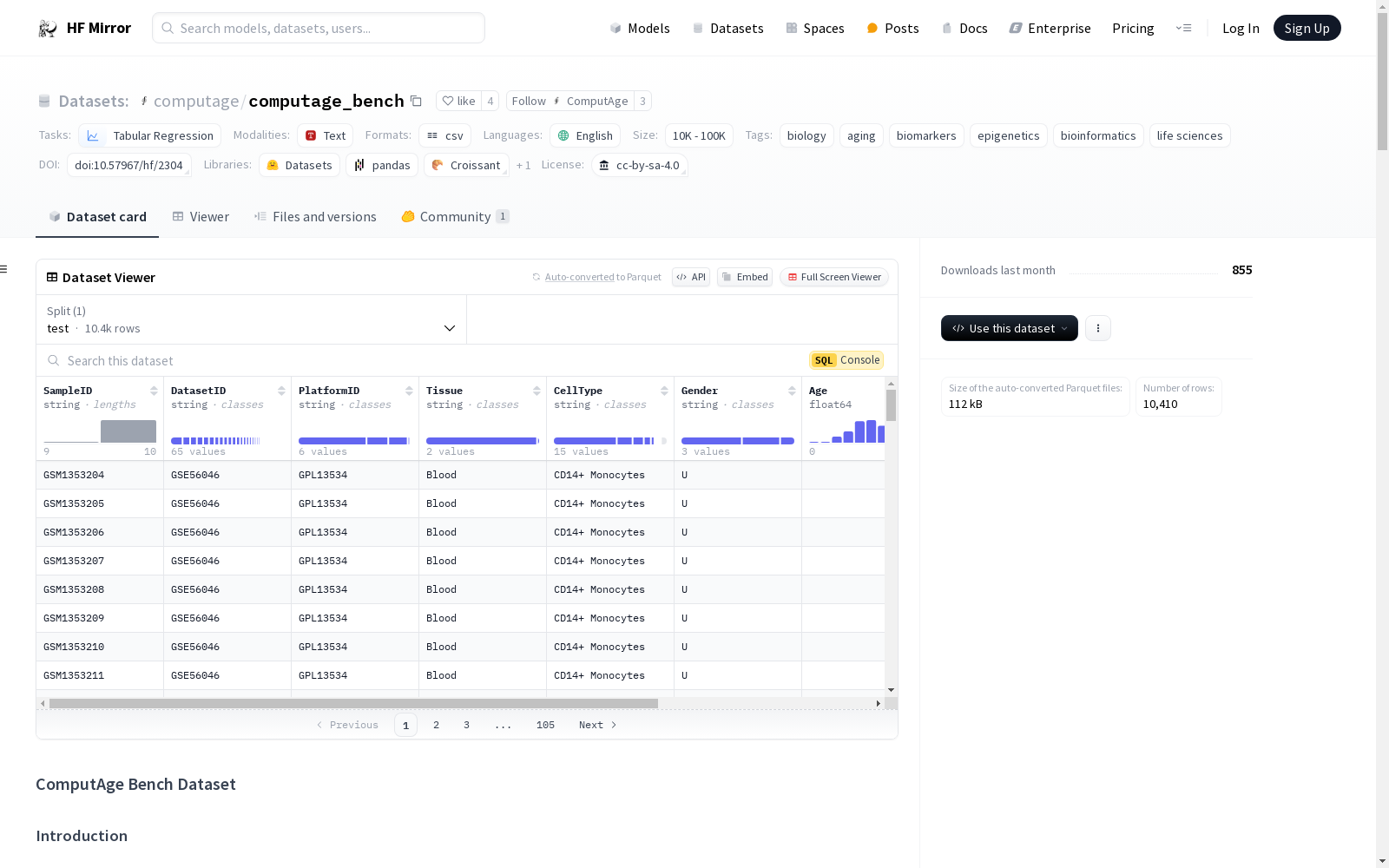Select the CellType cell in row GSM1353207
The image size is (1389, 868).
point(610,561)
